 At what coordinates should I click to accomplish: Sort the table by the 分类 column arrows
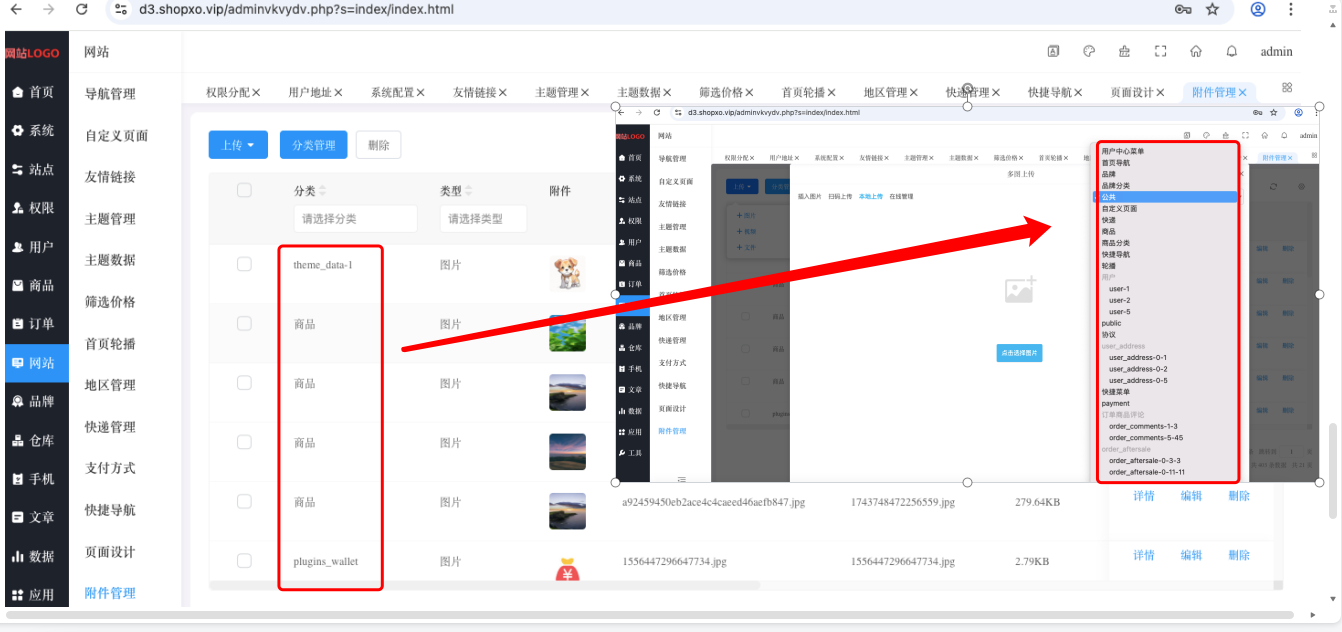[x=322, y=191]
